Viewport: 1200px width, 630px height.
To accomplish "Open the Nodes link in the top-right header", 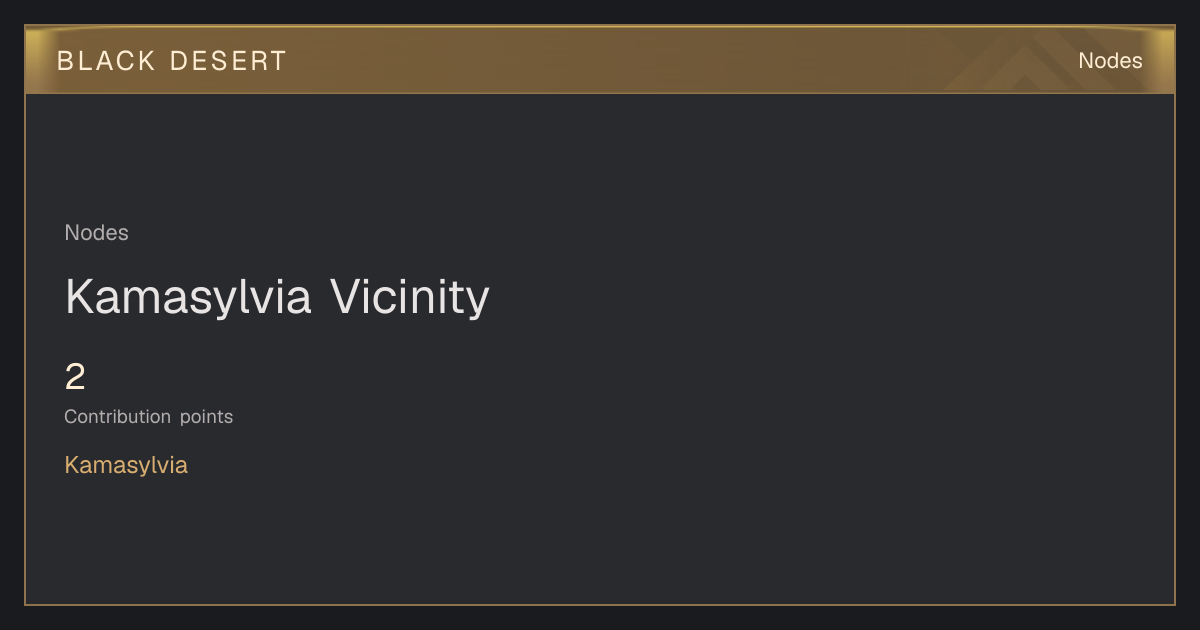I will click(x=1110, y=61).
